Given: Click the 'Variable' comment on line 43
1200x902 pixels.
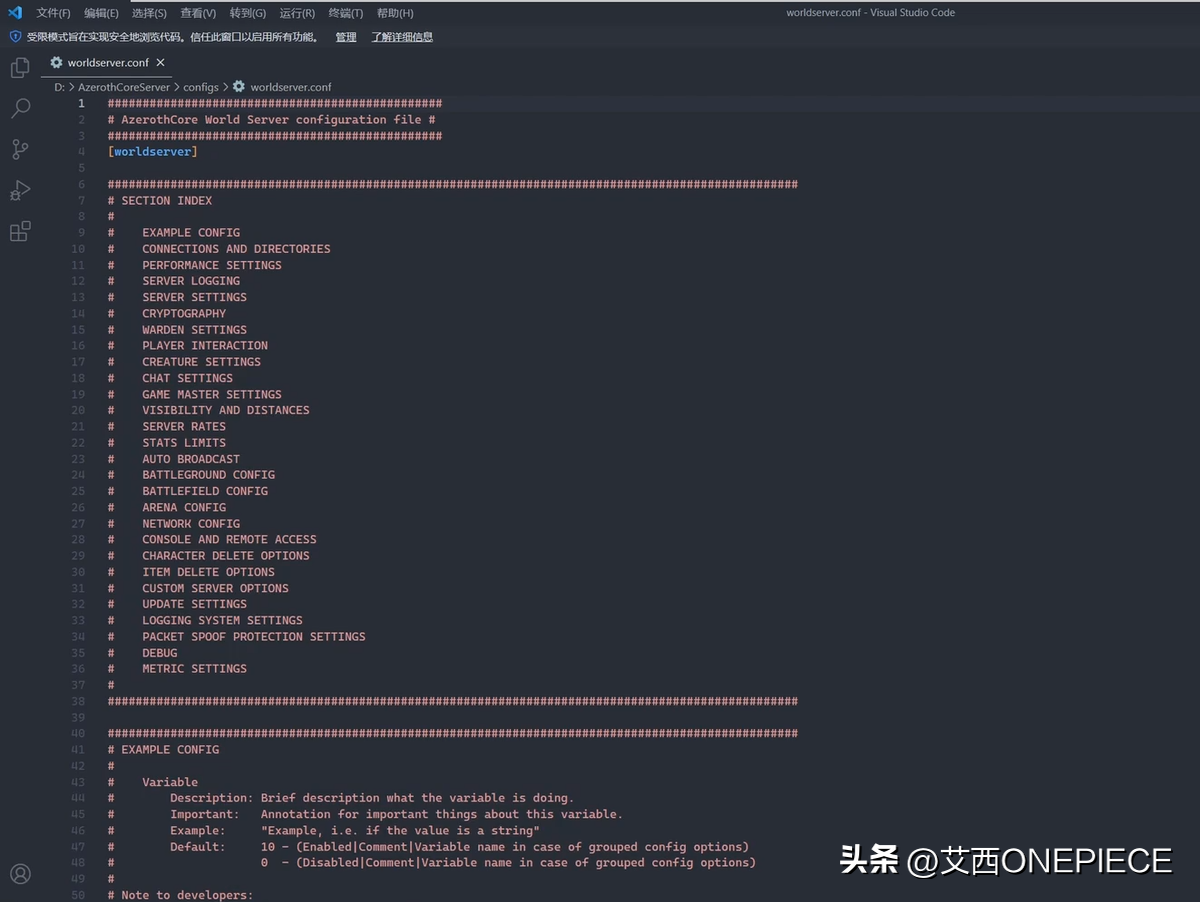Looking at the screenshot, I should coord(170,782).
